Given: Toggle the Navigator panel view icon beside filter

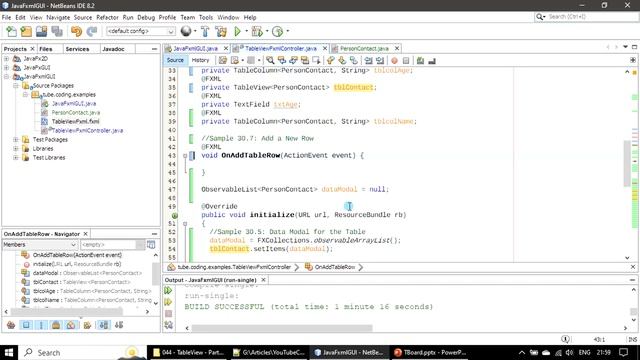Looking at the screenshot, I should (x=151, y=244).
